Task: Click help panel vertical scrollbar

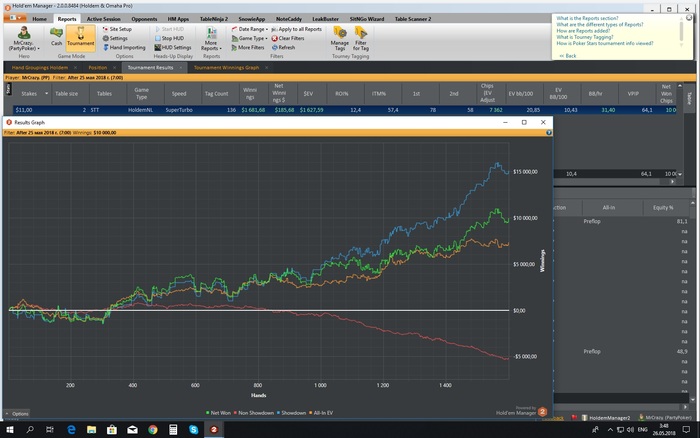Action: (x=681, y=31)
